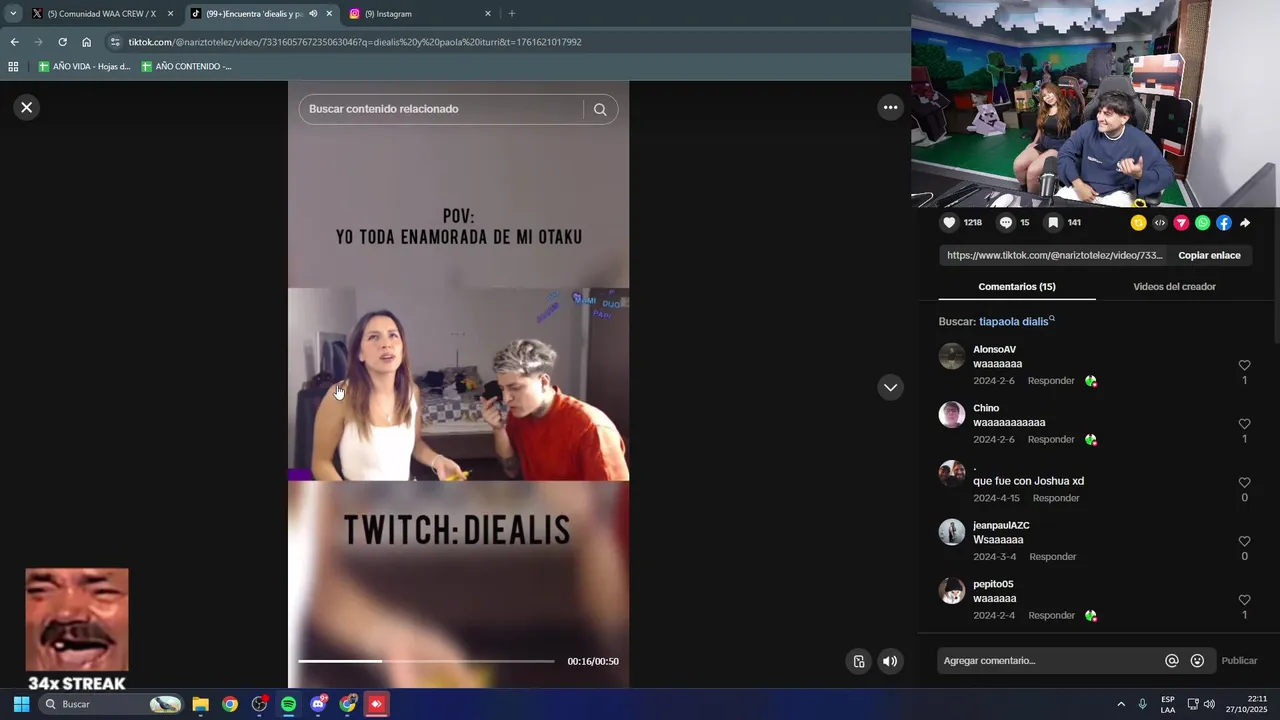Image resolution: width=1280 pixels, height=720 pixels.
Task: Close the TikTok video viewer
Action: (27, 107)
